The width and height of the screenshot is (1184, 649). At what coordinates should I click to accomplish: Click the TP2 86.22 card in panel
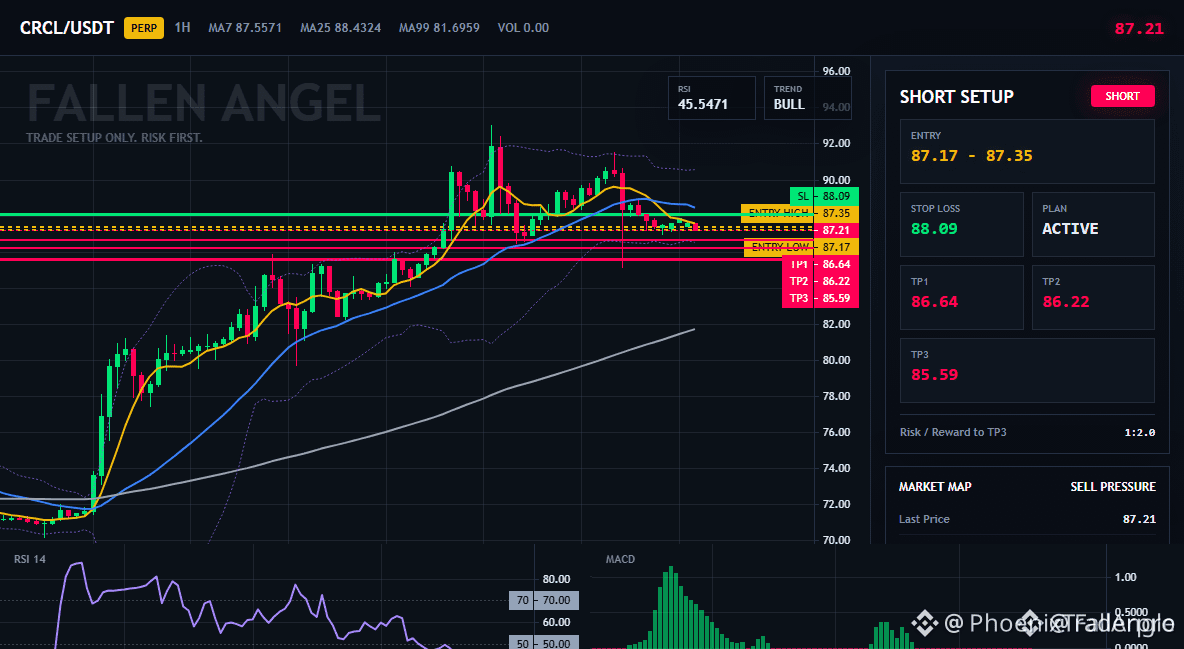click(x=1093, y=297)
